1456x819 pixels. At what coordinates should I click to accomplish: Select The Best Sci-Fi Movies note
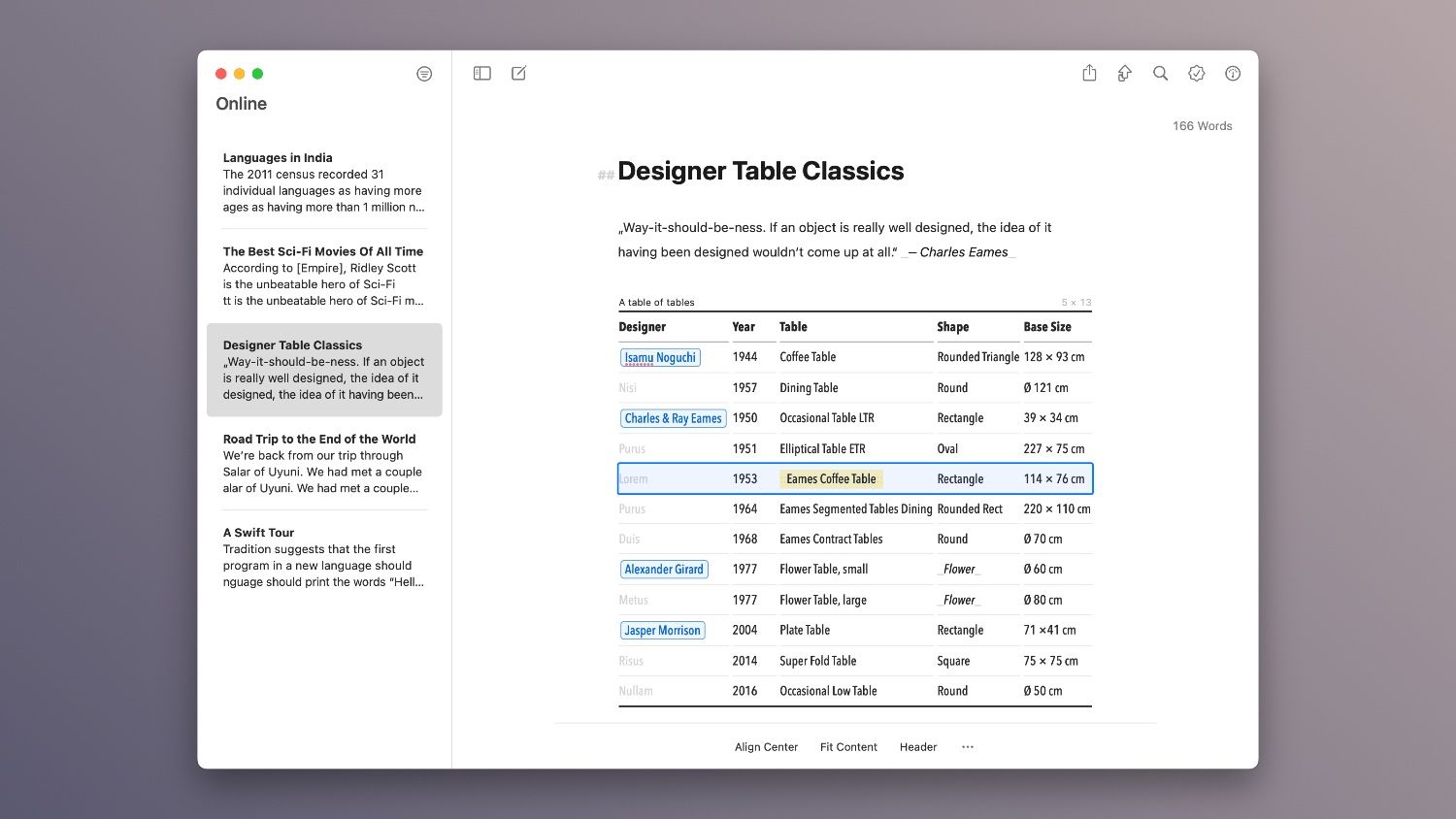[324, 276]
